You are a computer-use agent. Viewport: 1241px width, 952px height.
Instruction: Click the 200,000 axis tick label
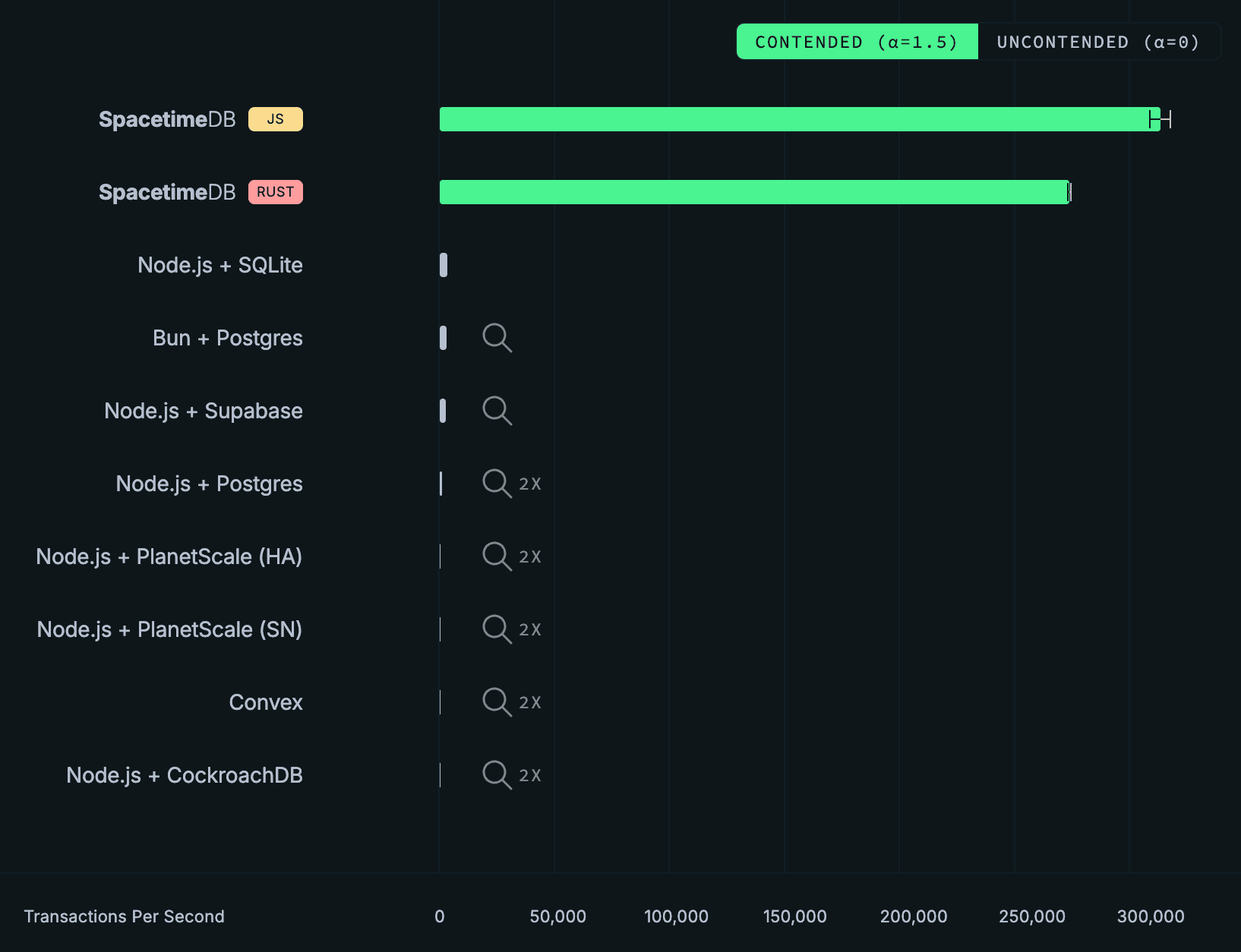[x=914, y=916]
